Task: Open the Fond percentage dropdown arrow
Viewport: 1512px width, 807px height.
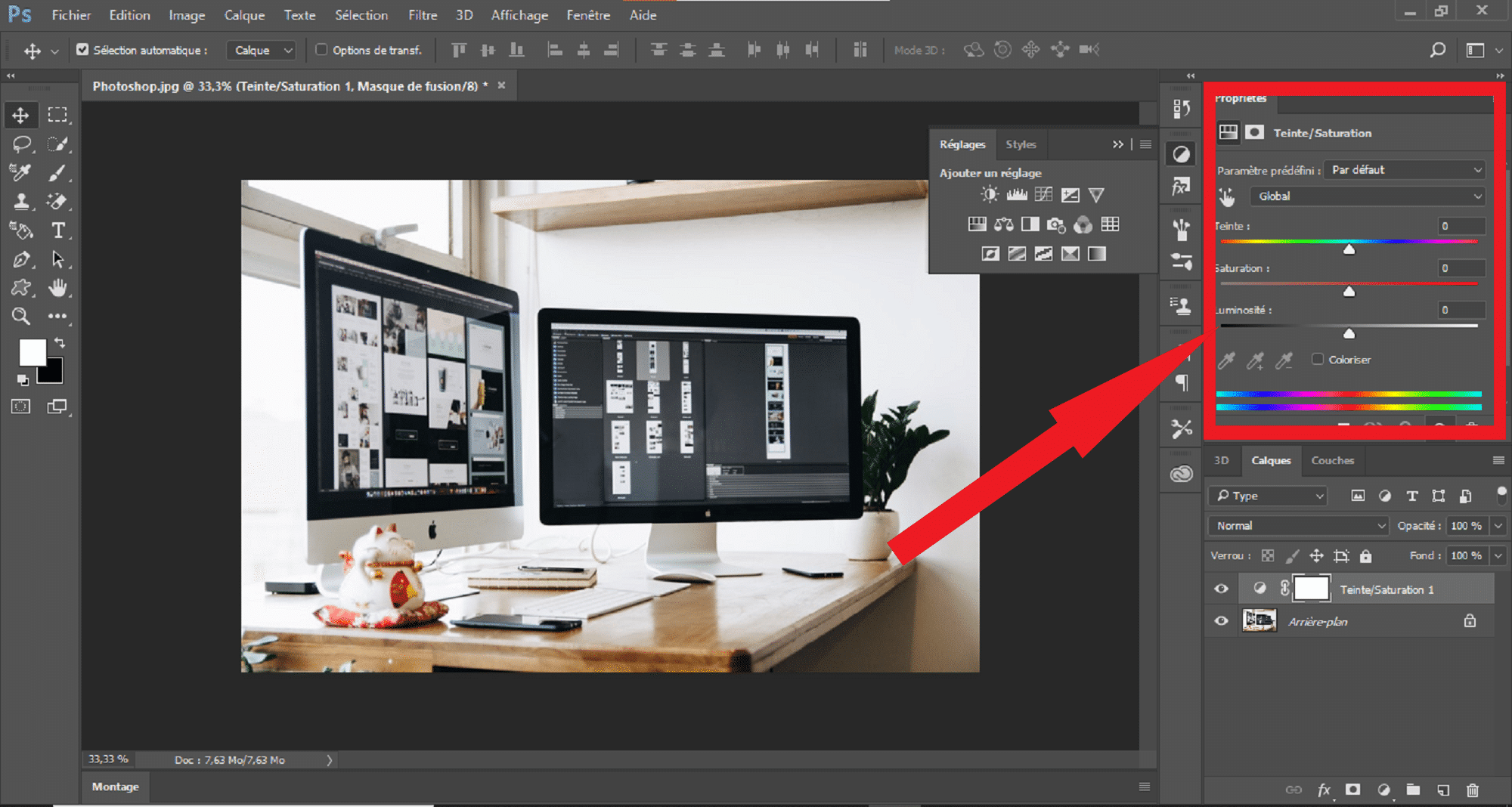Action: (x=1498, y=556)
